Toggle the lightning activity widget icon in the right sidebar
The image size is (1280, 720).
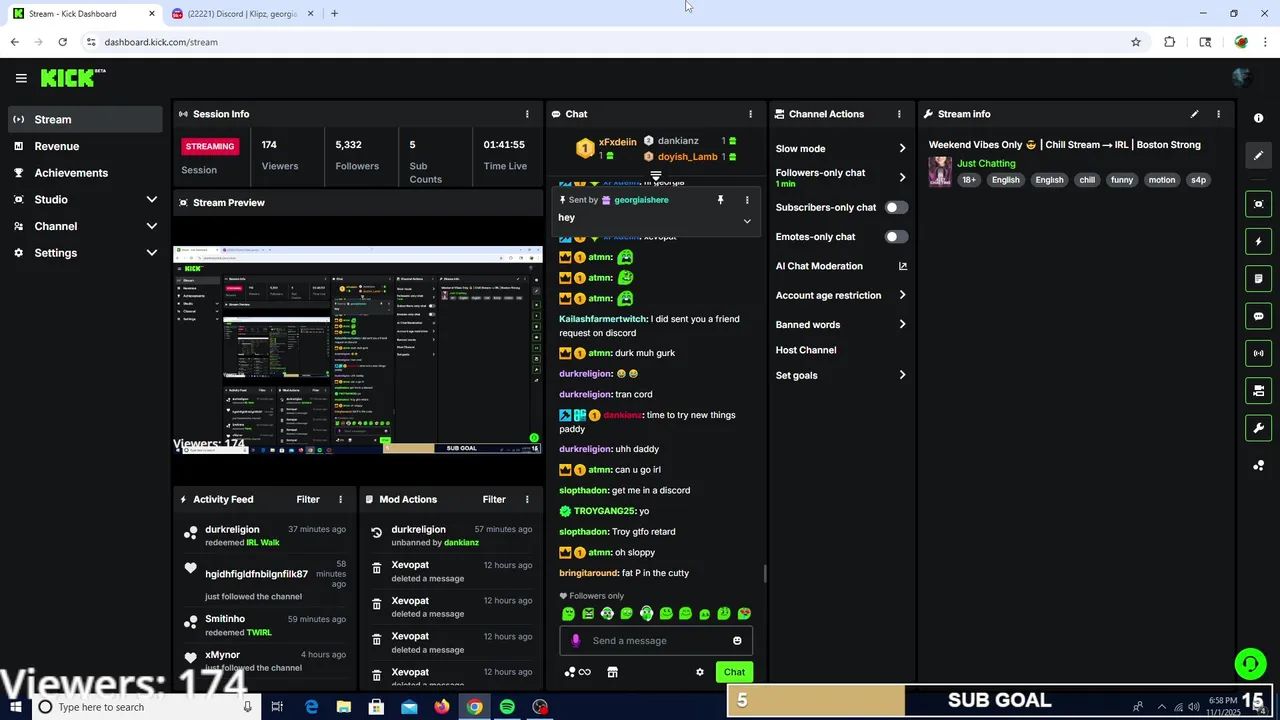tap(1258, 241)
